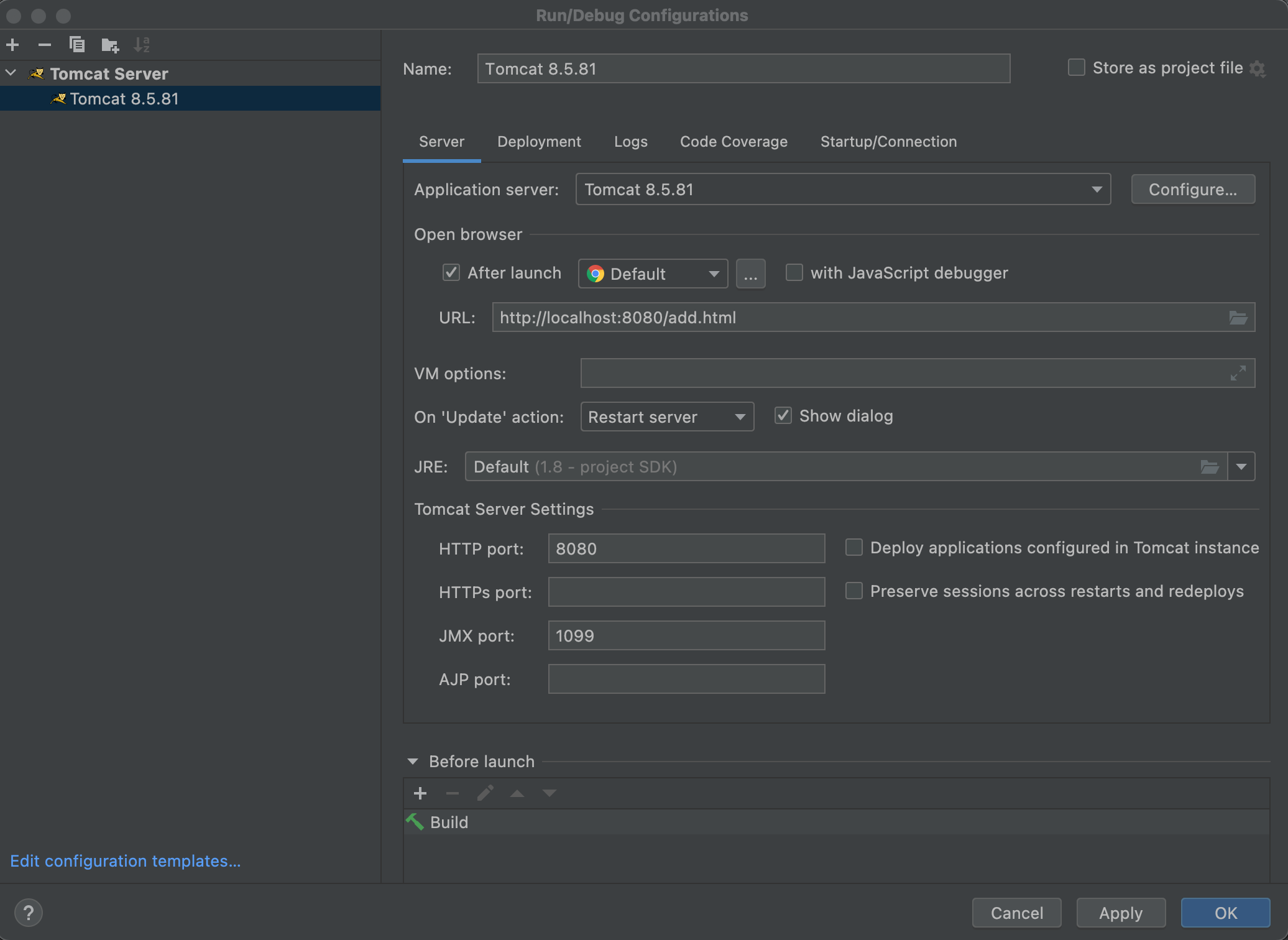Viewport: 1288px width, 940px height.
Task: Remove selected configuration with minus icon
Action: coord(44,45)
